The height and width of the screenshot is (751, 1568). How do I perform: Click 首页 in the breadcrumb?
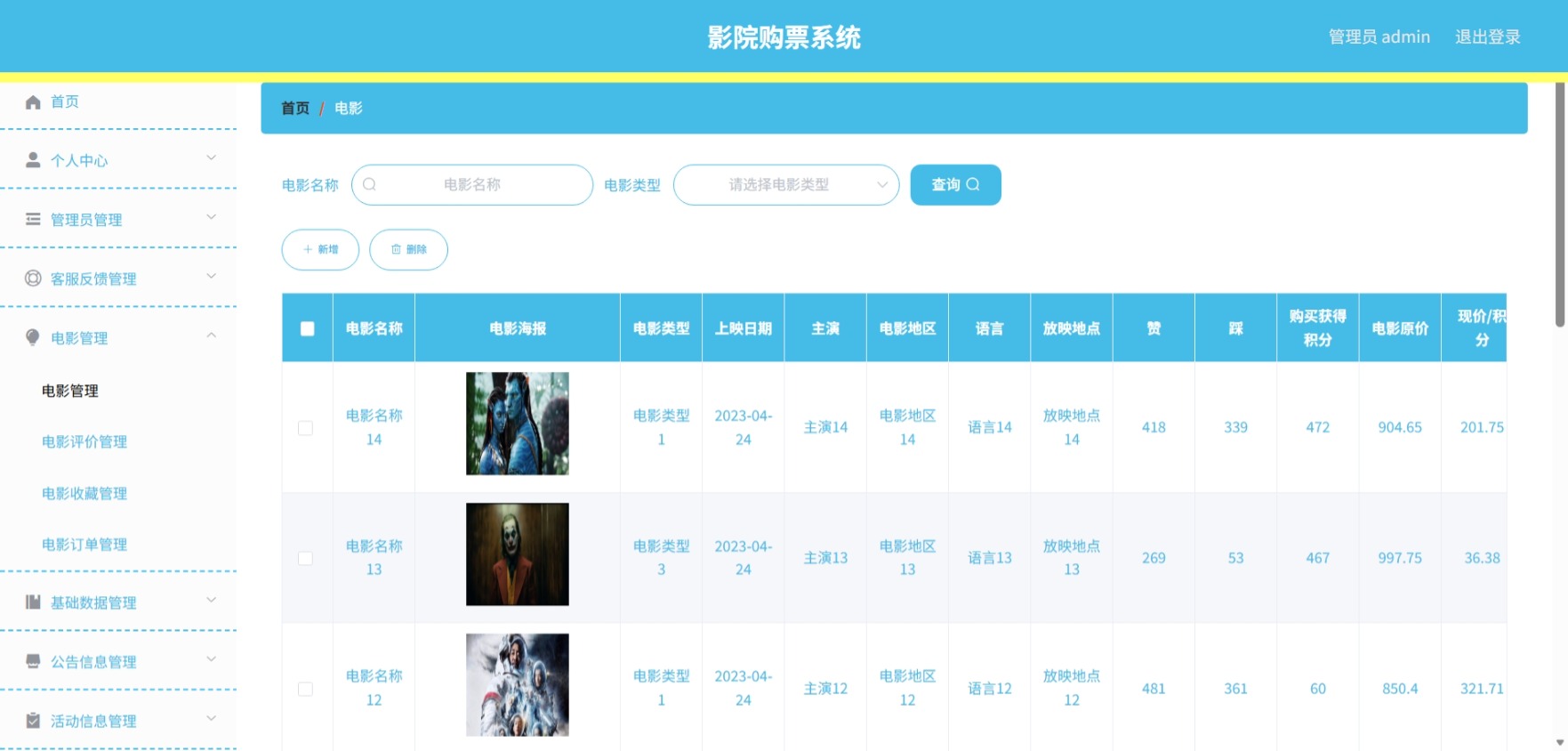pos(295,108)
